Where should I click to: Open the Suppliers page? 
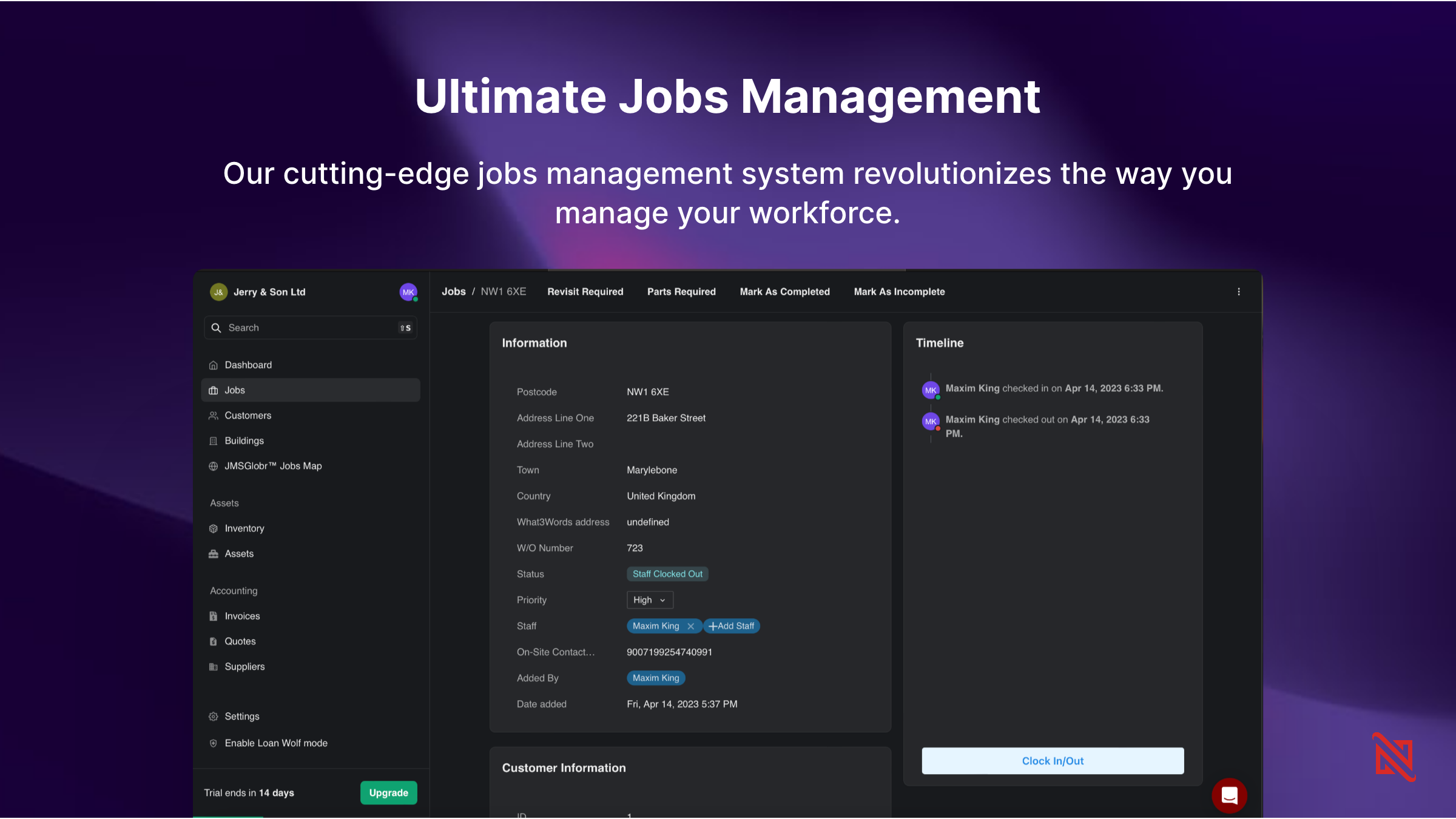pyautogui.click(x=244, y=666)
